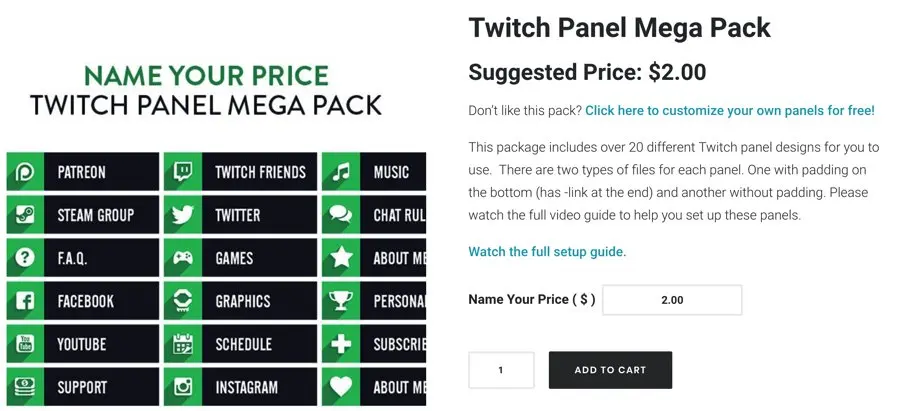Focus the Name Your Price input field
Image resolution: width=900 pixels, height=411 pixels.
click(672, 300)
